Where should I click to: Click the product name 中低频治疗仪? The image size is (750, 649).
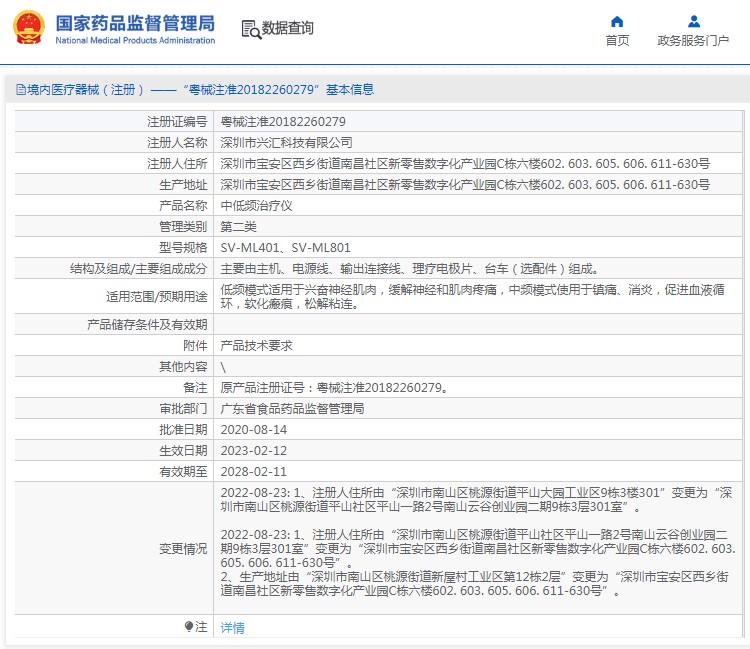coord(255,205)
